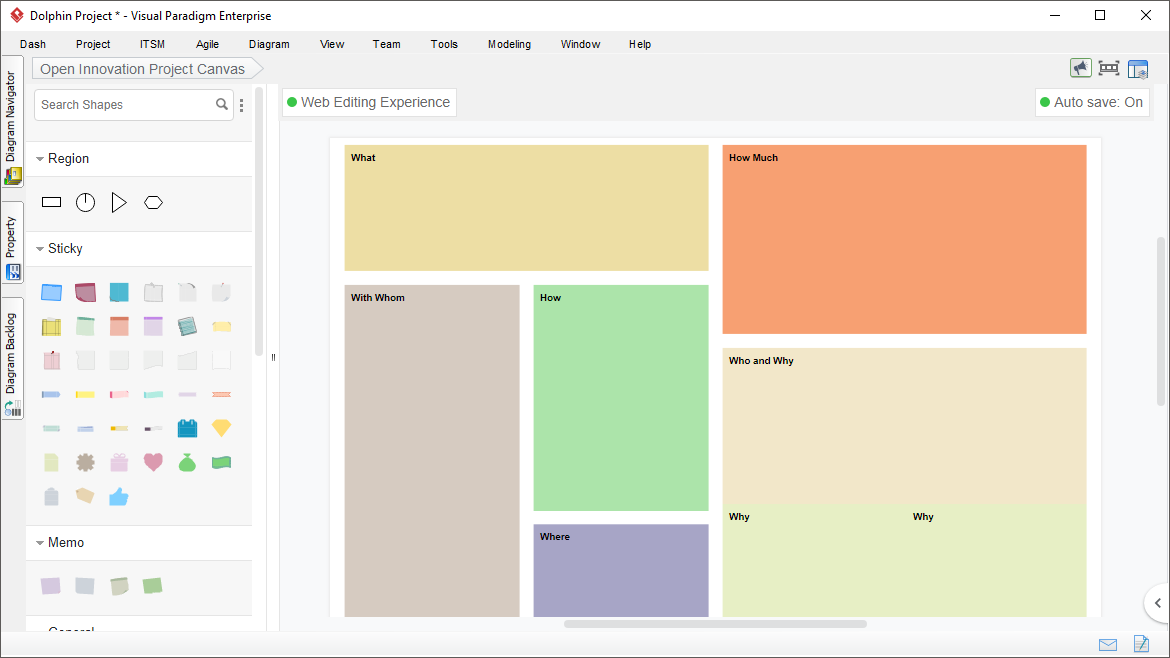
Task: Collapse the Sticky shape category
Action: [x=40, y=248]
